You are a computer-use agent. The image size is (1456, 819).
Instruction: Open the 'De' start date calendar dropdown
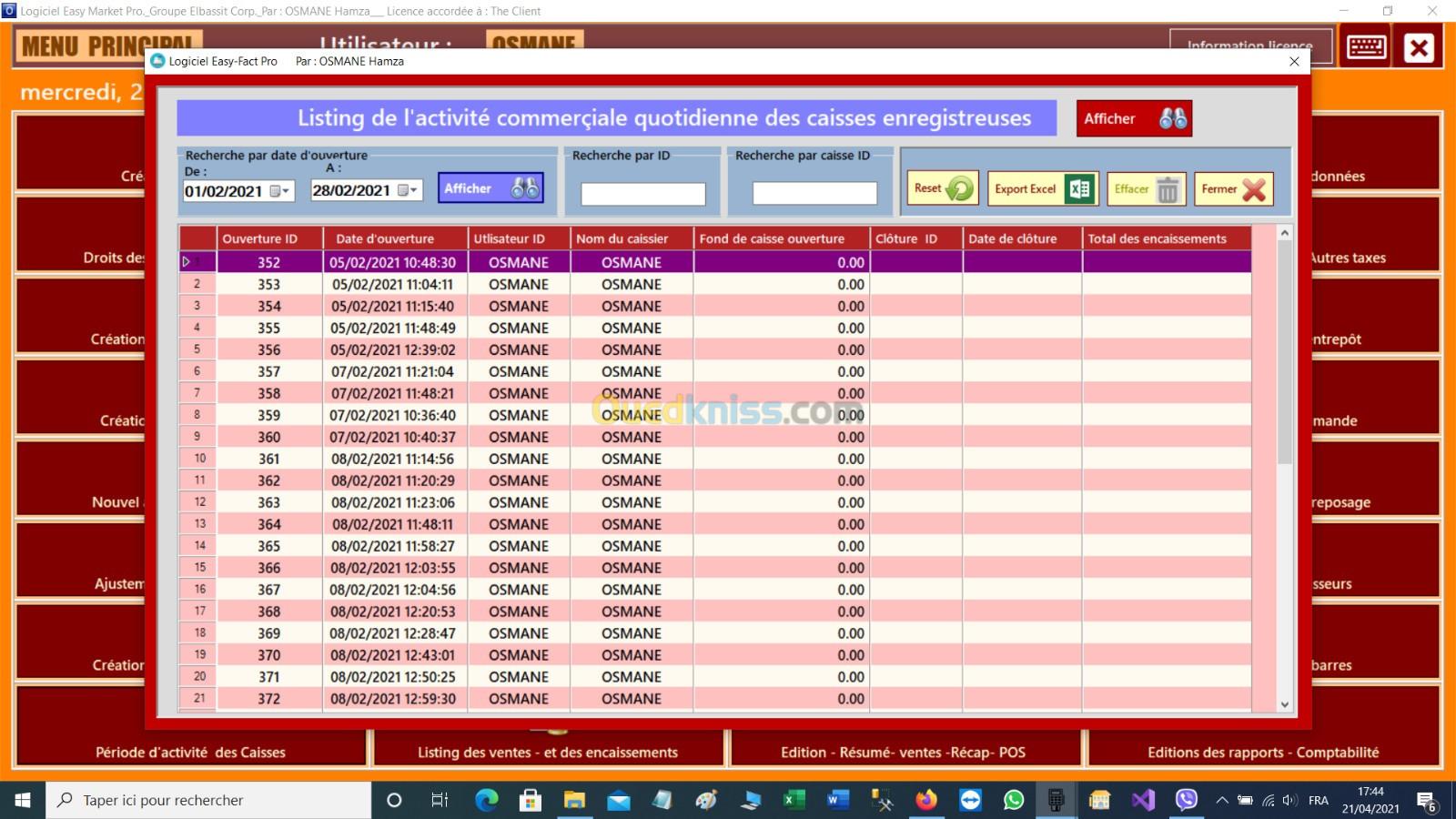click(x=285, y=191)
